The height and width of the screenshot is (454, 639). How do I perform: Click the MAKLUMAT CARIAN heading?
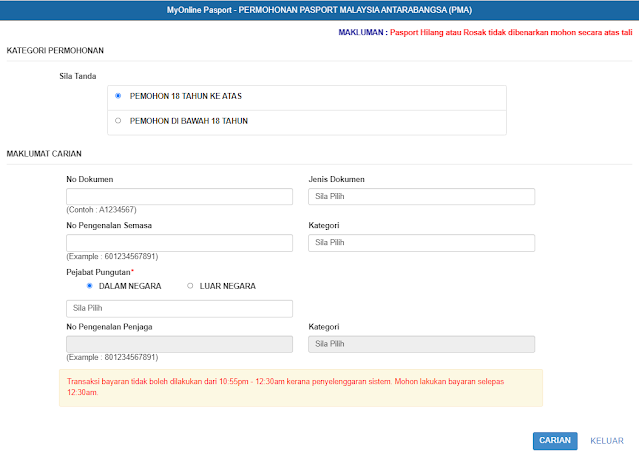click(44, 154)
